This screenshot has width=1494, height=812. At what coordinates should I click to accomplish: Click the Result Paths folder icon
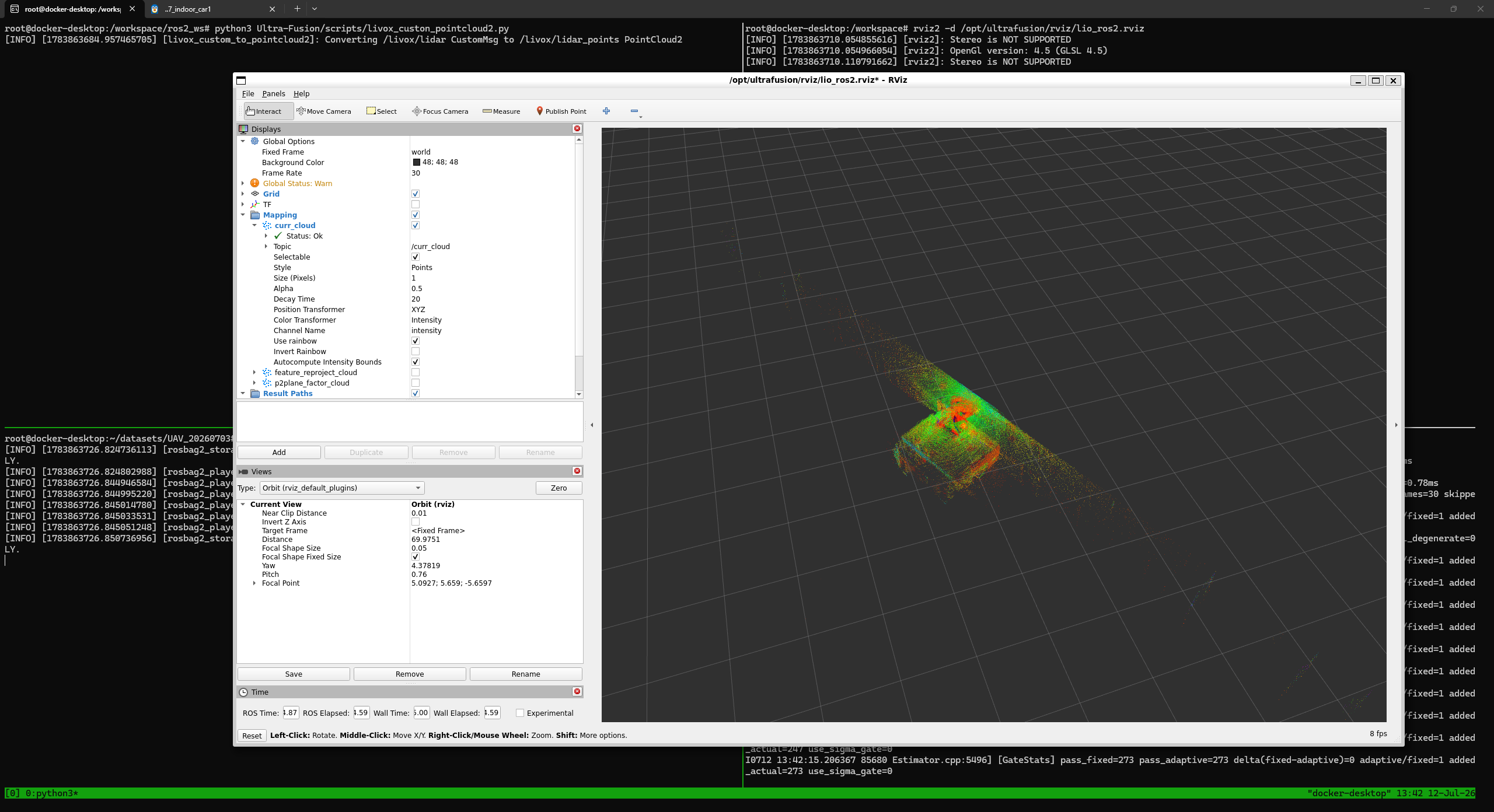pyautogui.click(x=255, y=393)
